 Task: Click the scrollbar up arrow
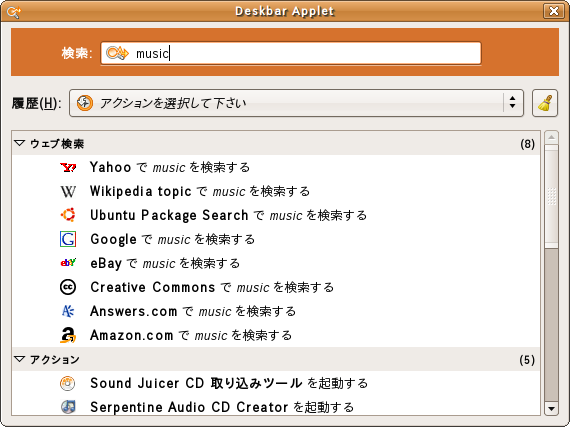click(x=551, y=138)
